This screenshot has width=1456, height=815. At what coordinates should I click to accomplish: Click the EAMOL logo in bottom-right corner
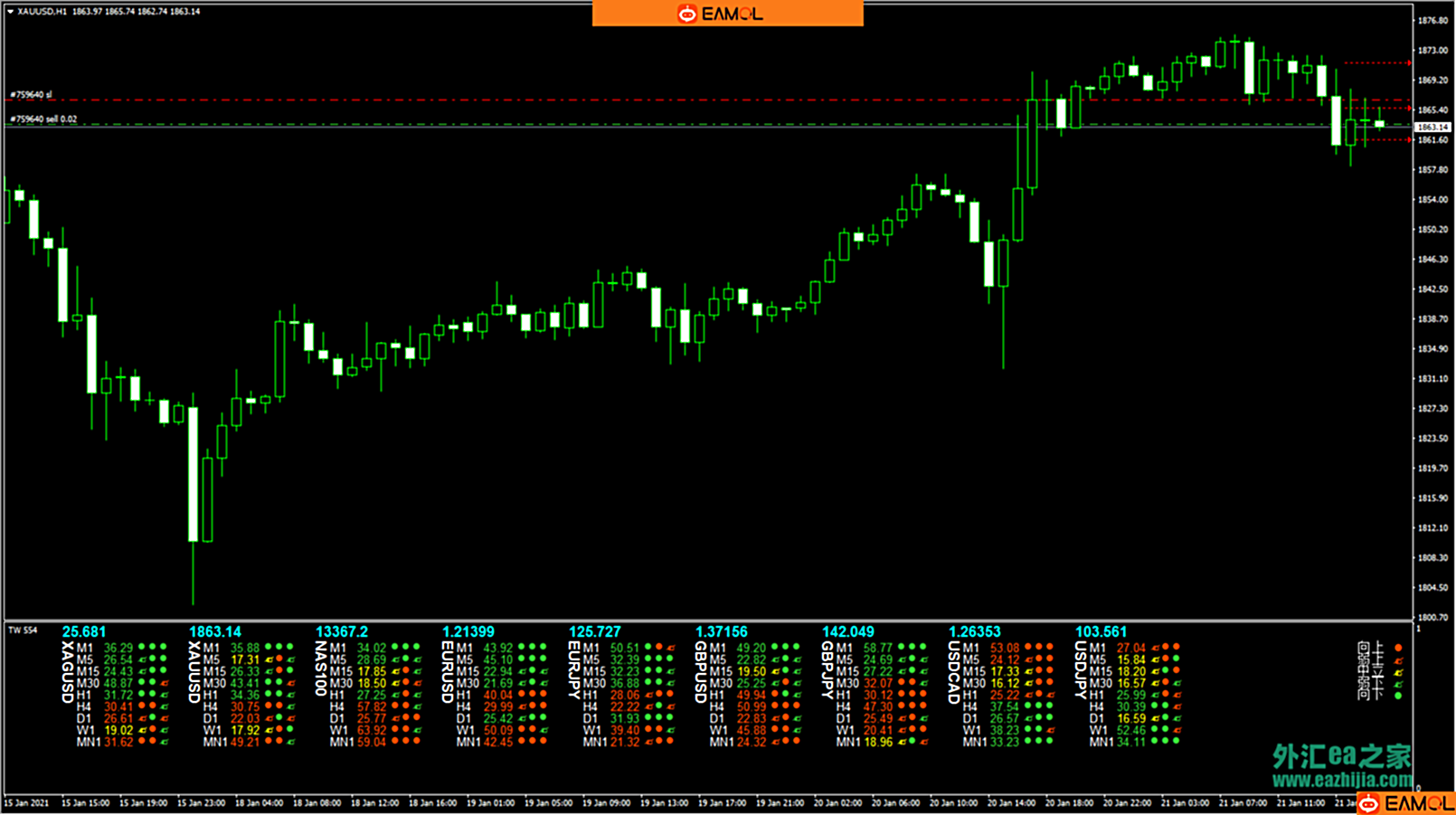[1404, 803]
